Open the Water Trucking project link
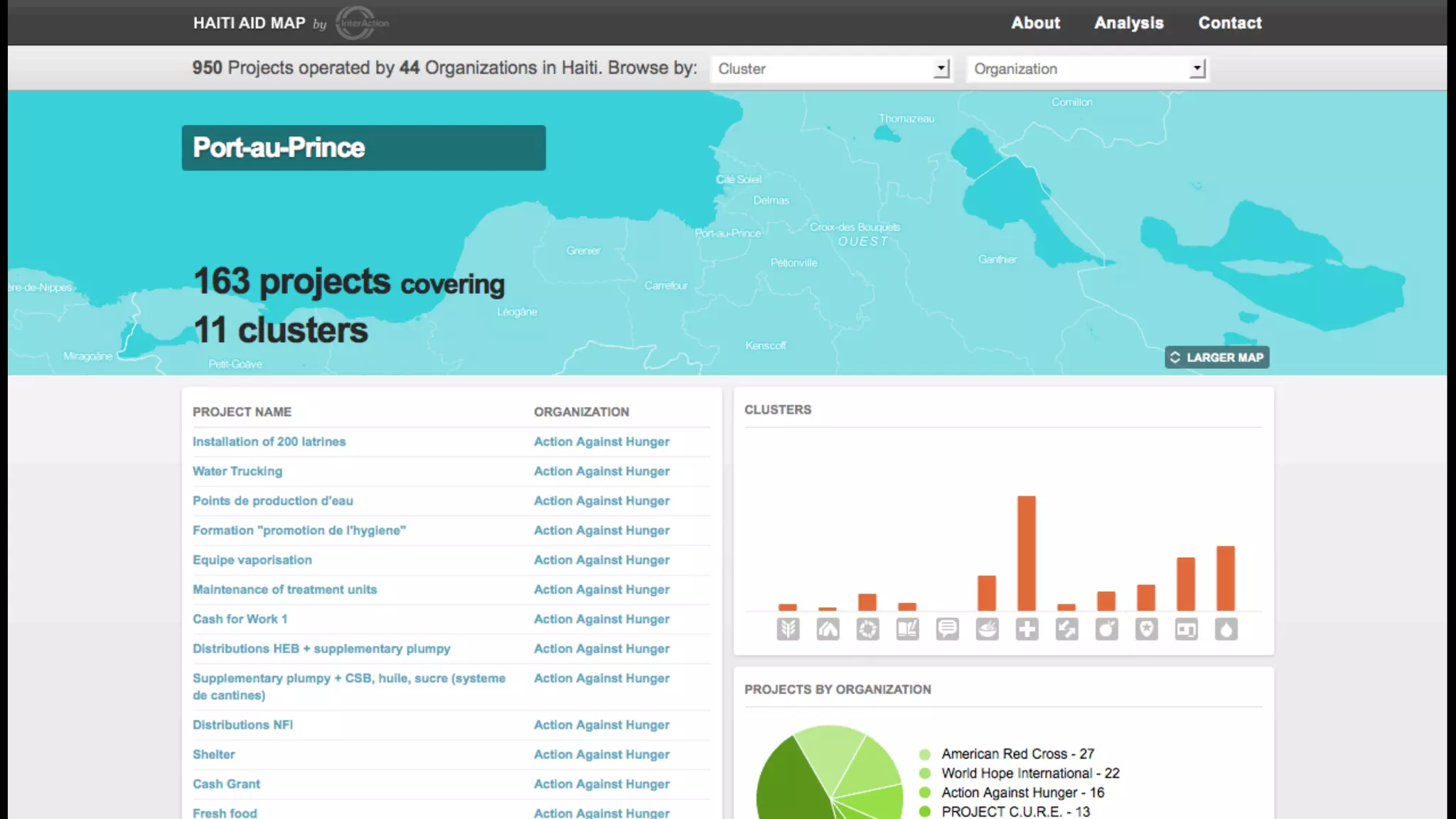 click(237, 471)
